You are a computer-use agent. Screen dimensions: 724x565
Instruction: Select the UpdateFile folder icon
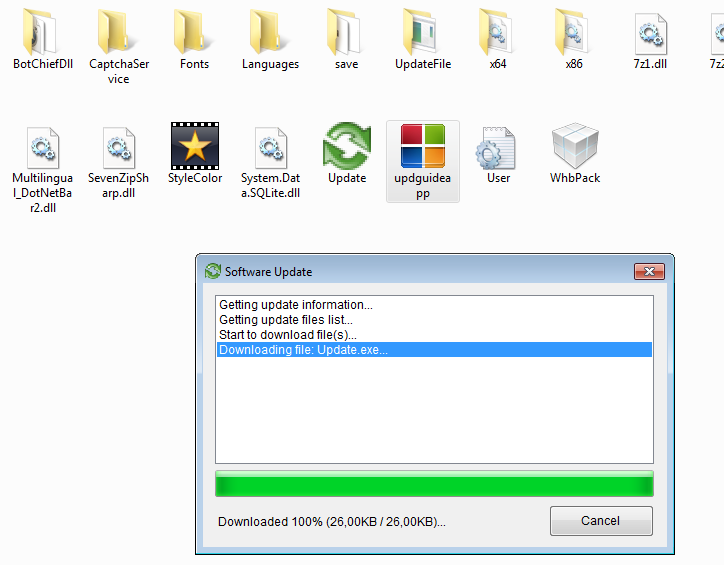coord(422,32)
